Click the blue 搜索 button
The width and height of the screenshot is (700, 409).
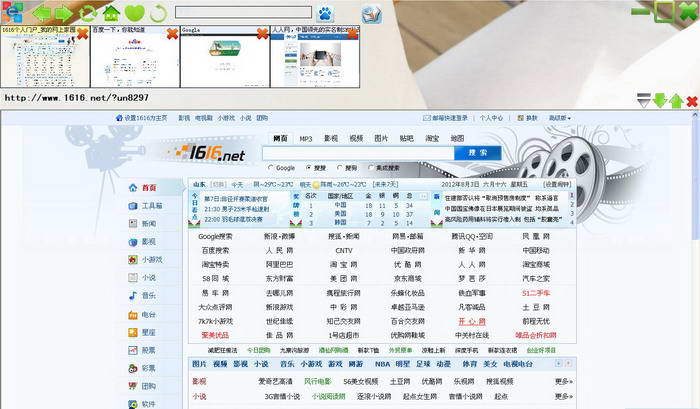477,153
